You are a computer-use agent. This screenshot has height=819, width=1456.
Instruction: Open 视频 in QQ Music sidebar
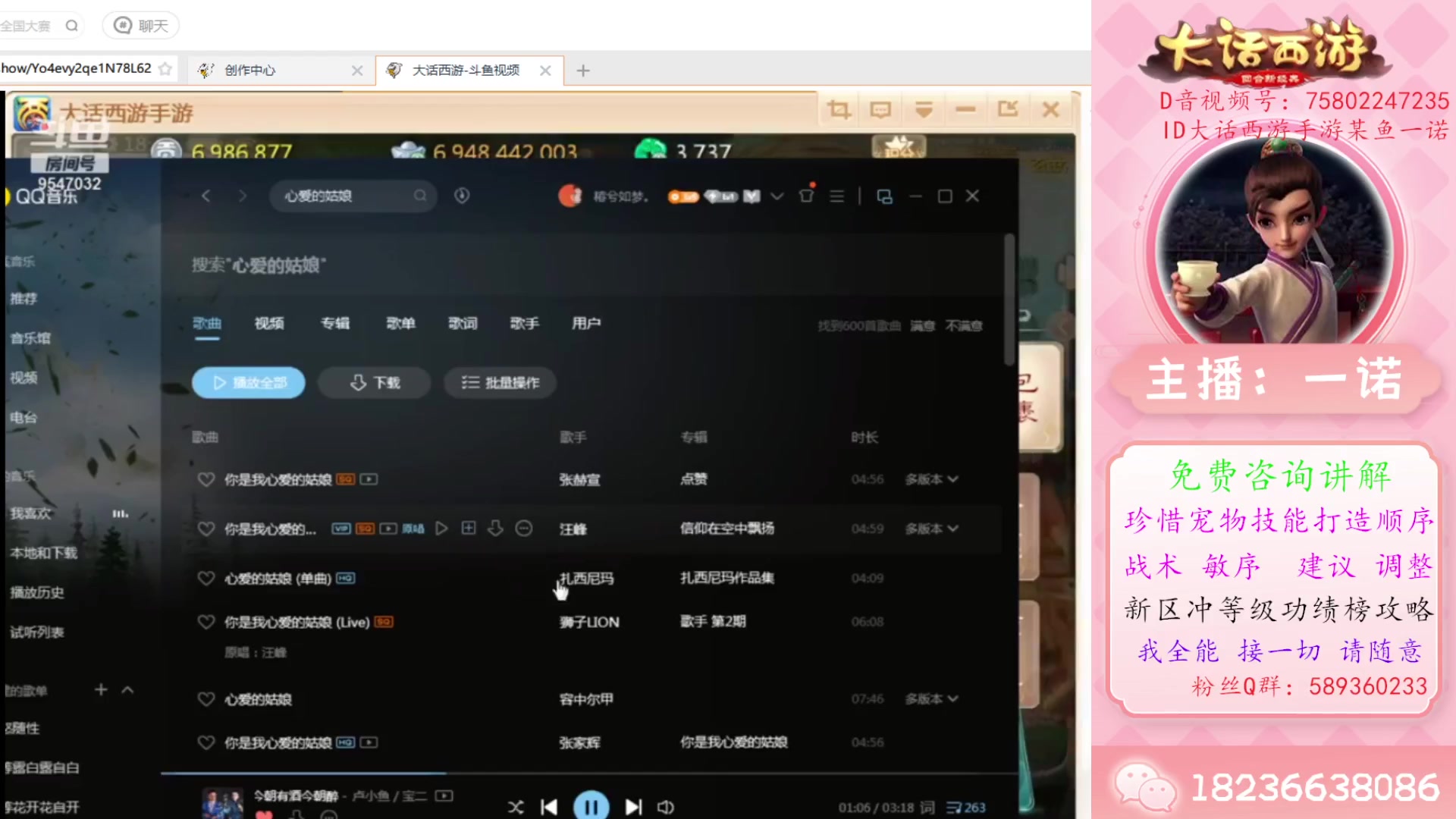coord(24,378)
